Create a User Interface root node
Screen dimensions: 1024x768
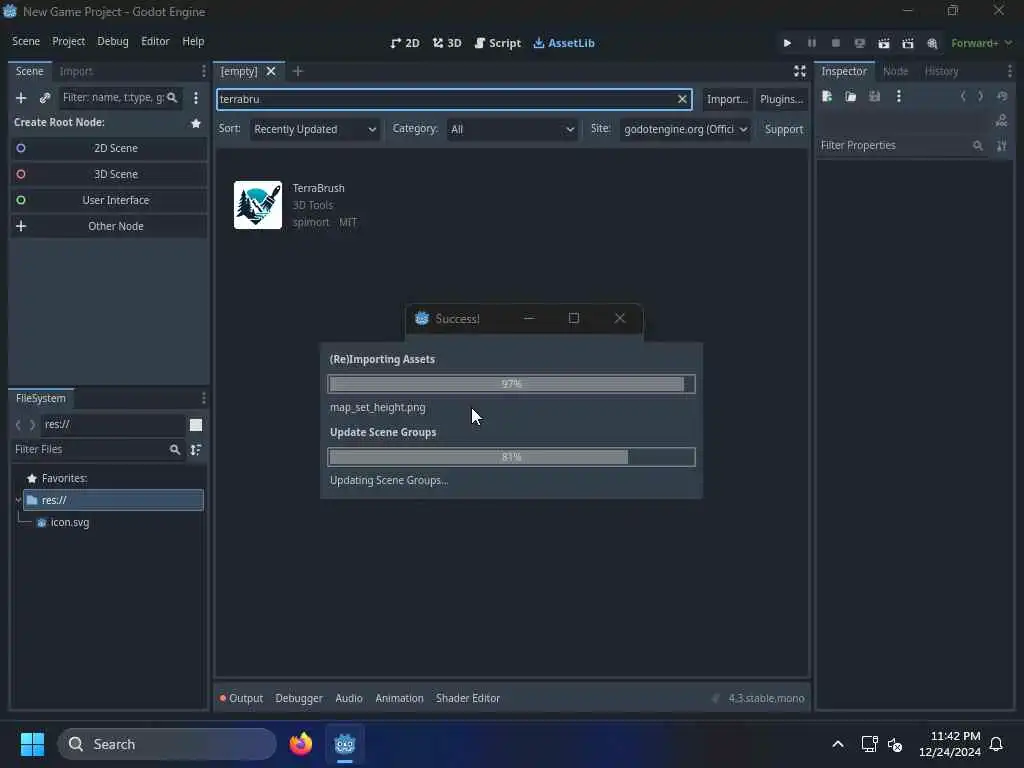coord(108,200)
